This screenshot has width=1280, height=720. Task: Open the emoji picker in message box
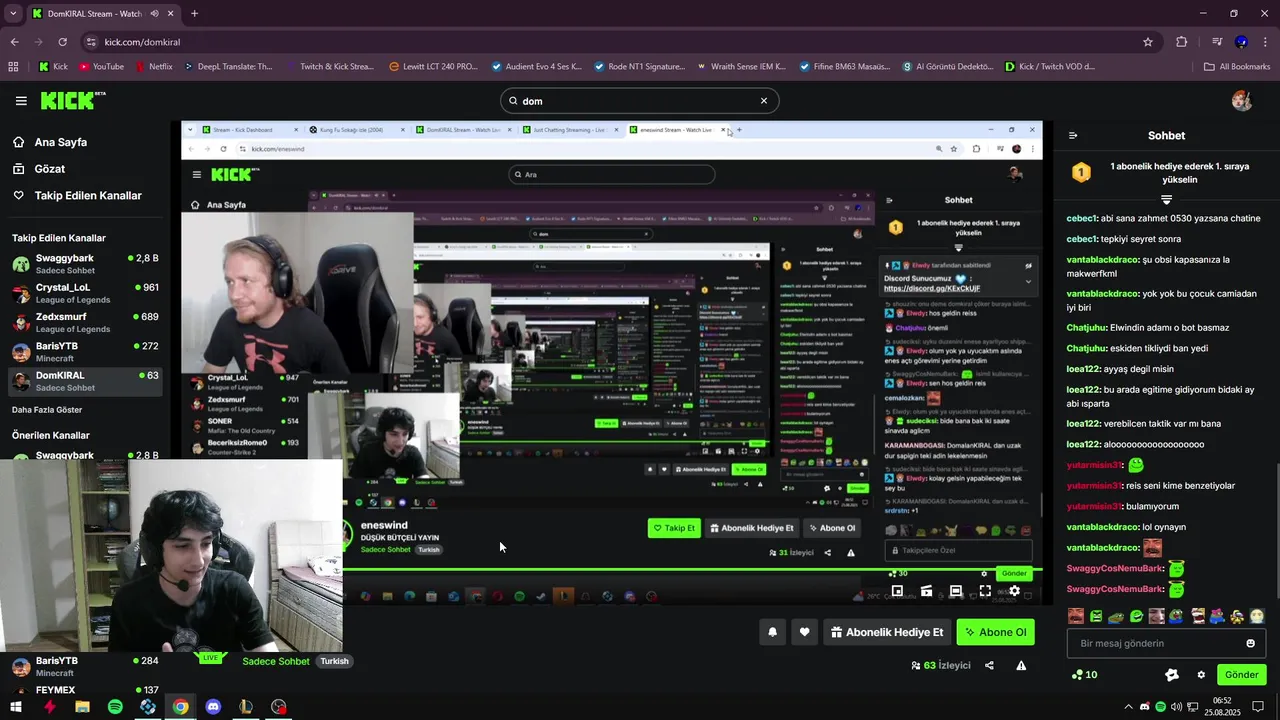(x=1250, y=643)
